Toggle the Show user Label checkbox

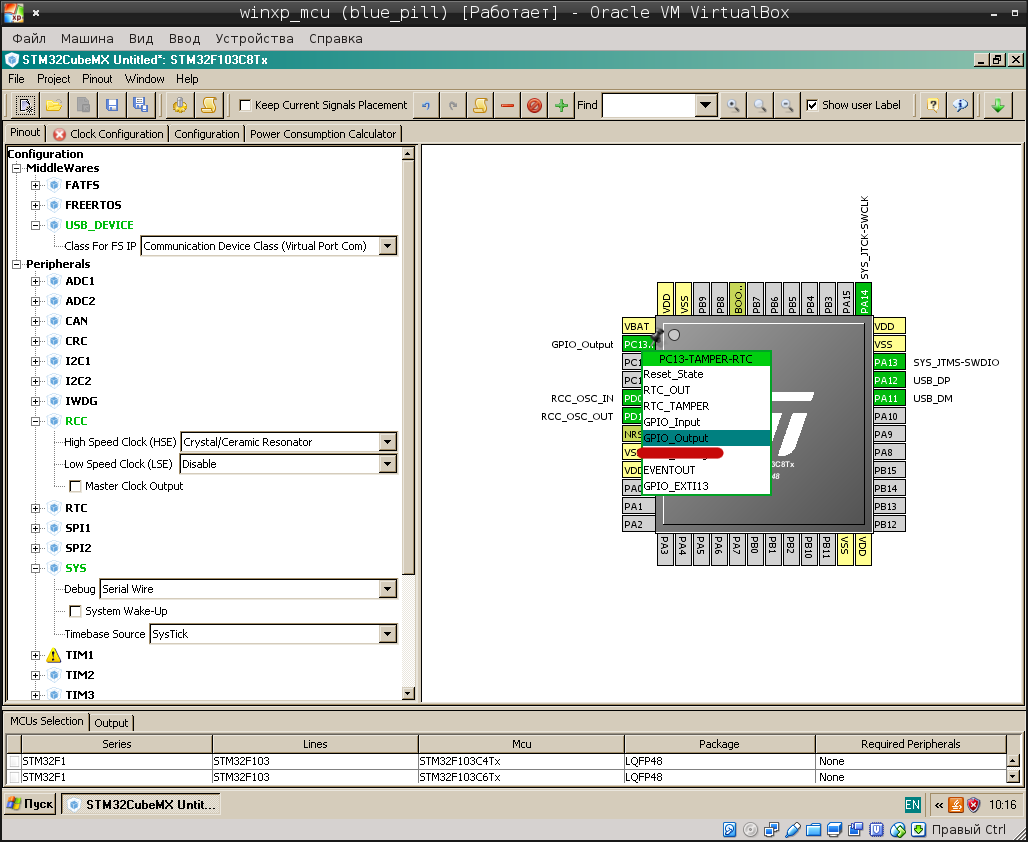812,105
